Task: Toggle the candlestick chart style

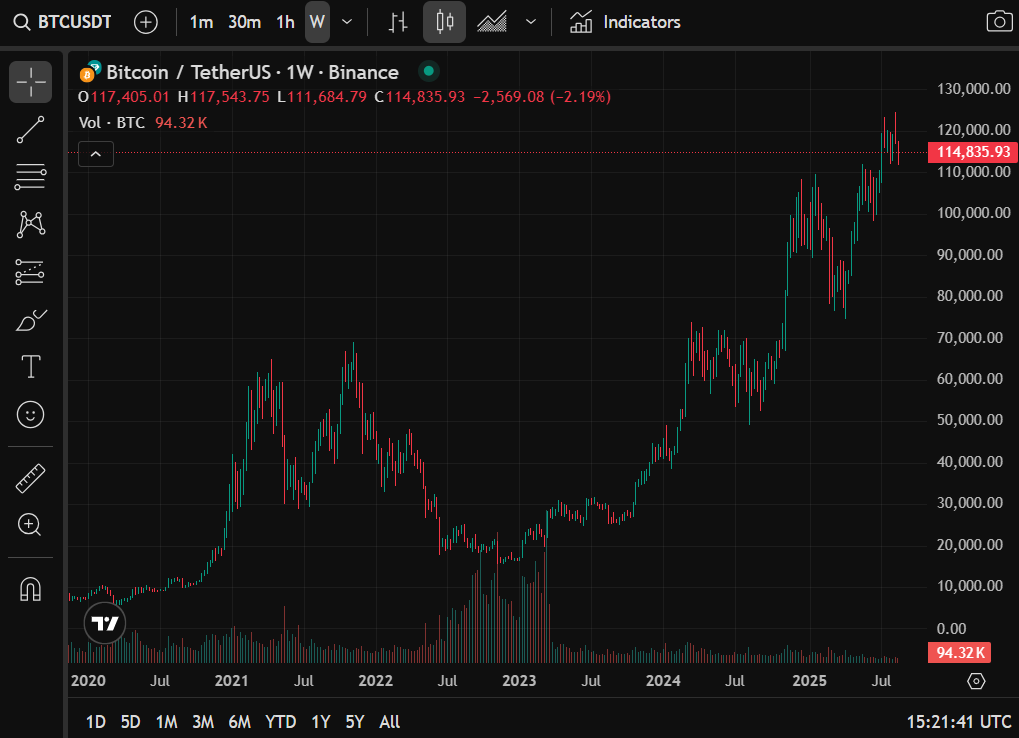Action: click(x=444, y=22)
